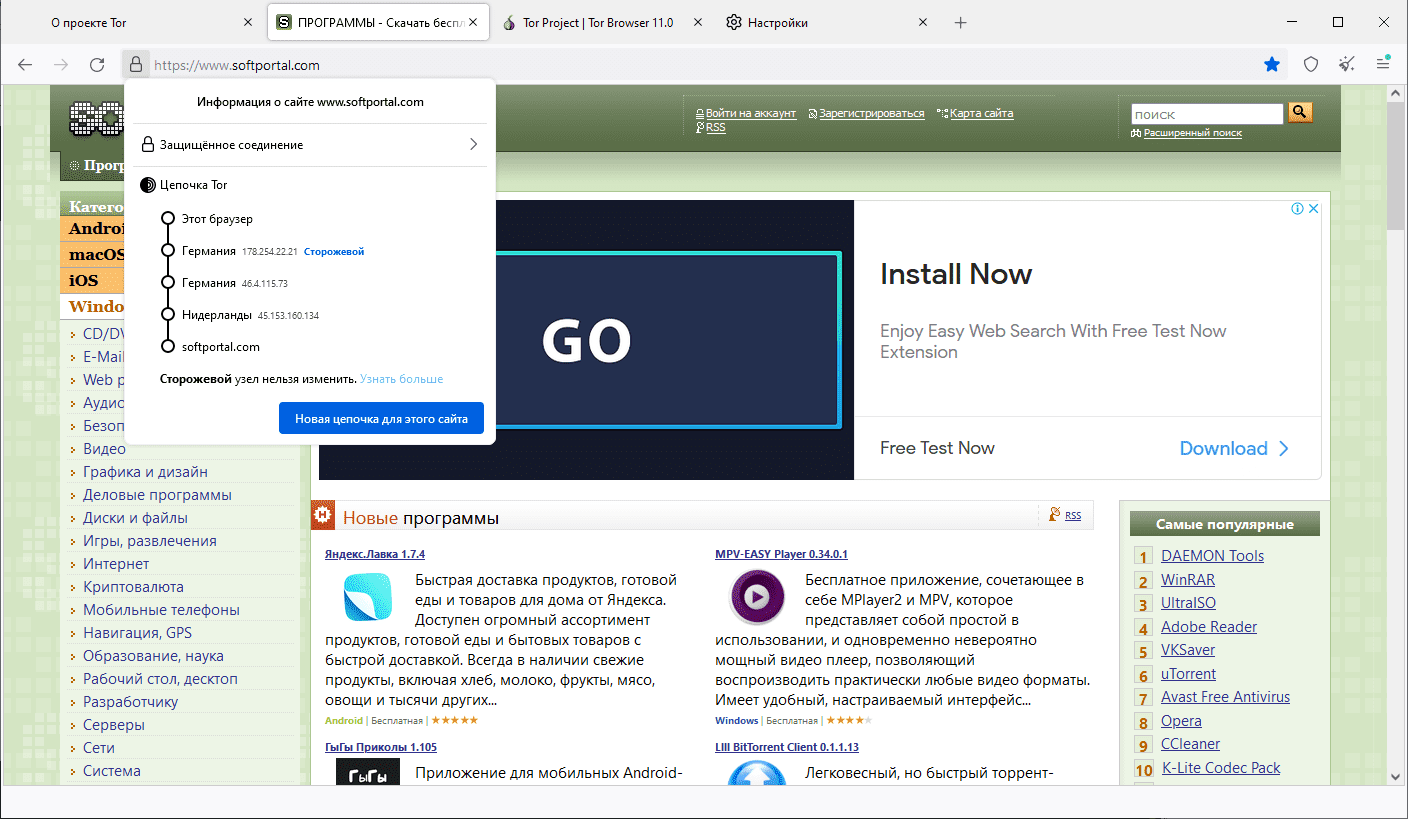Screen dimensions: 1408x819
Task: Click the RSS link in Новые программы
Action: click(1073, 516)
